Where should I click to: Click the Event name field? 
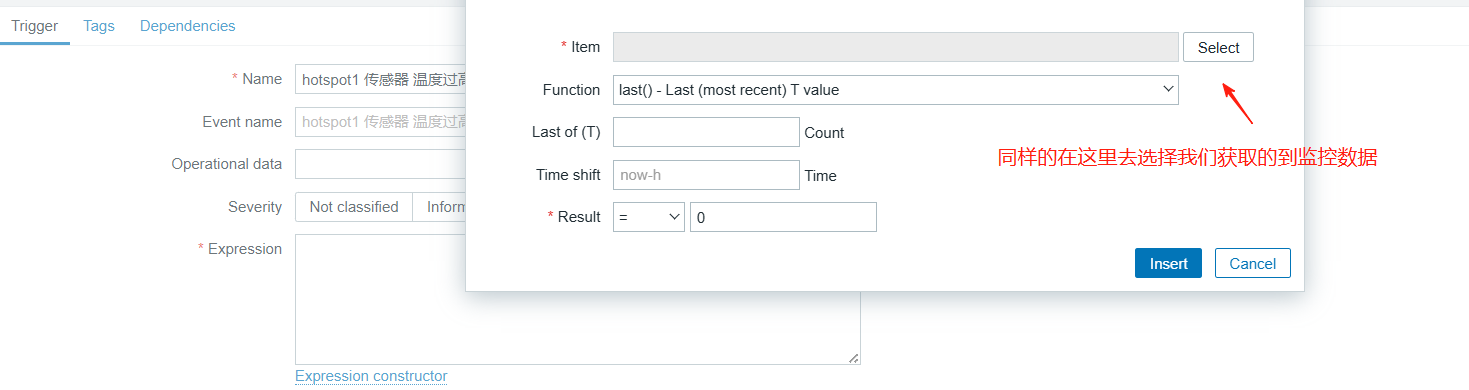[380, 122]
